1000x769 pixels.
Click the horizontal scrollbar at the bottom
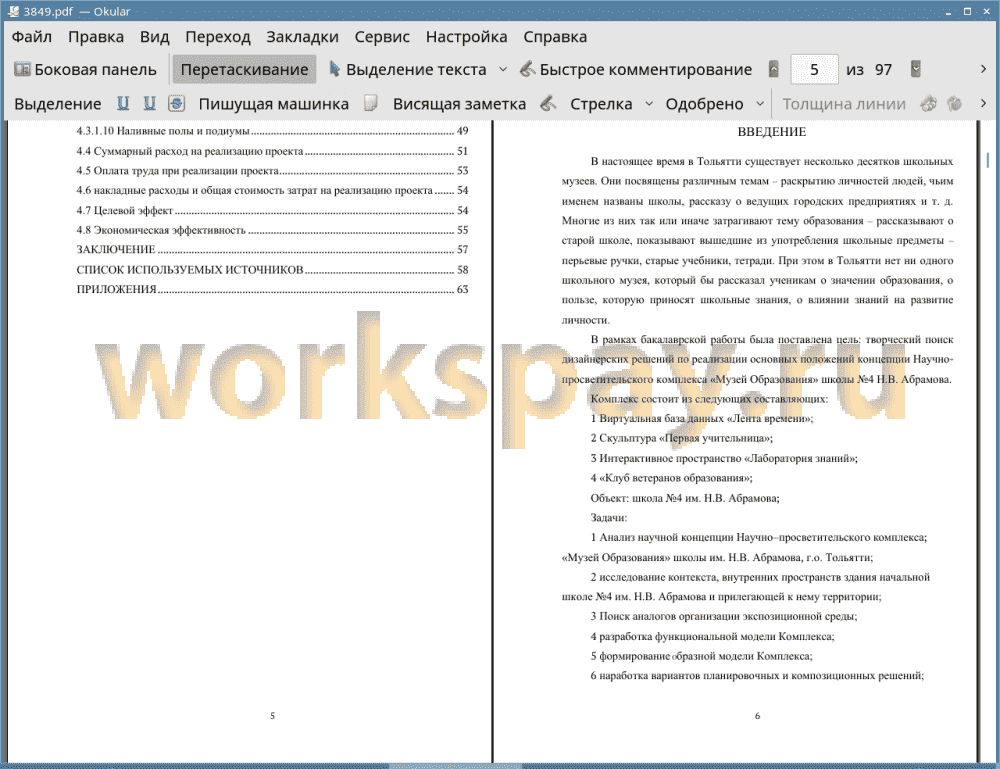[x=455, y=766]
